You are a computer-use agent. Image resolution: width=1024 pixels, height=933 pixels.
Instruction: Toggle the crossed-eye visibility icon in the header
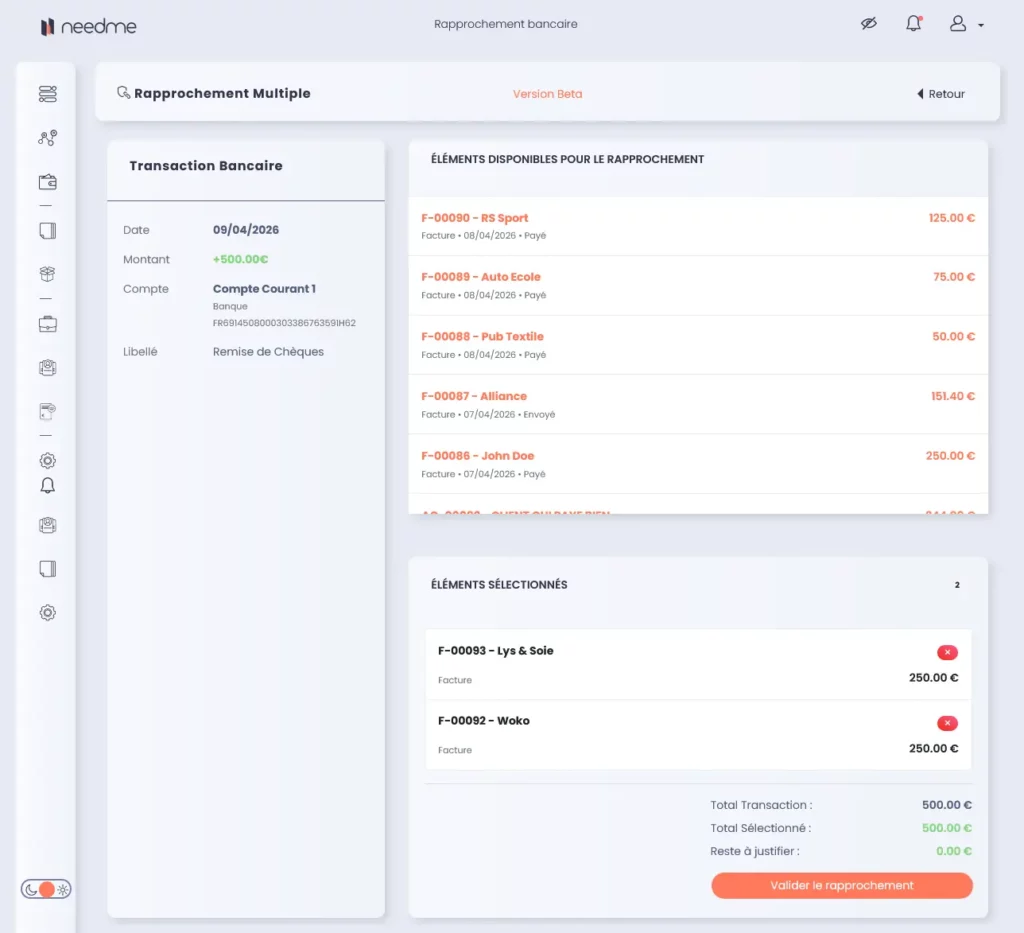[868, 24]
